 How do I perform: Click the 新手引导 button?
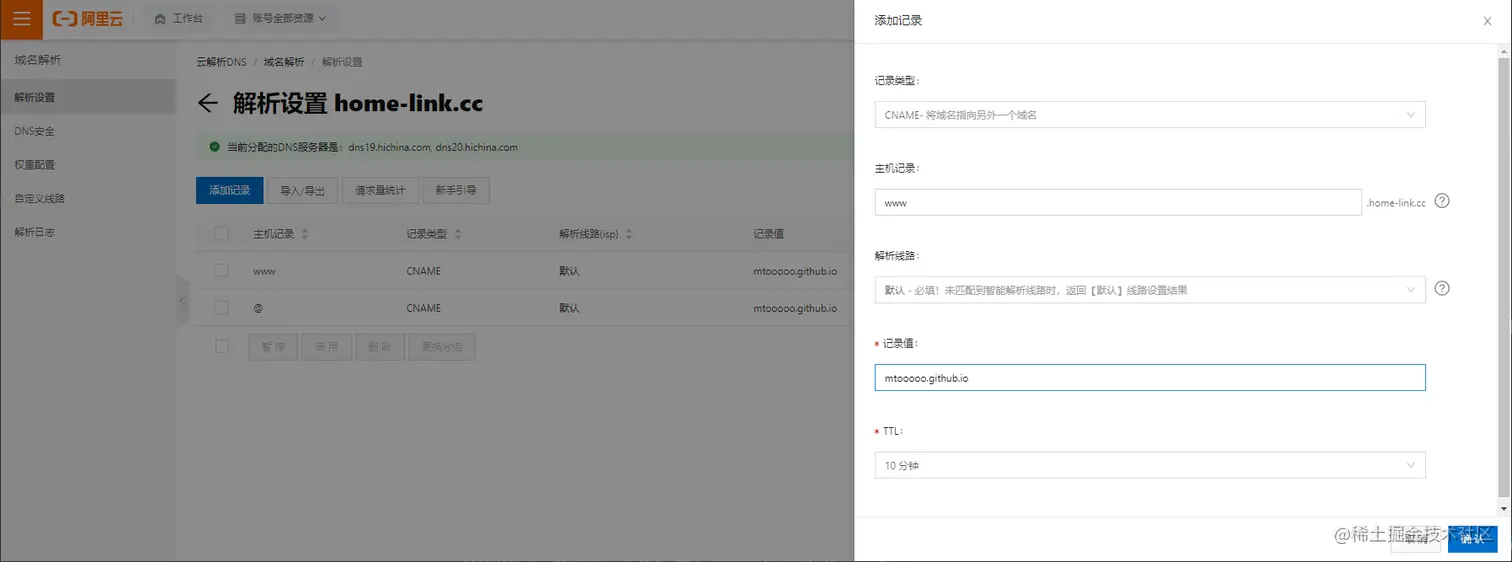(455, 190)
